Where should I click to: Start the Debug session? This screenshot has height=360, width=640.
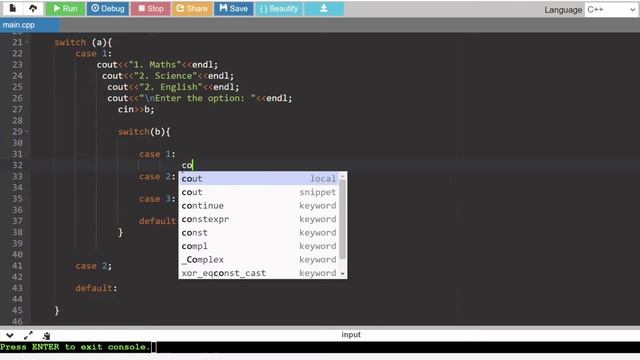click(108, 9)
